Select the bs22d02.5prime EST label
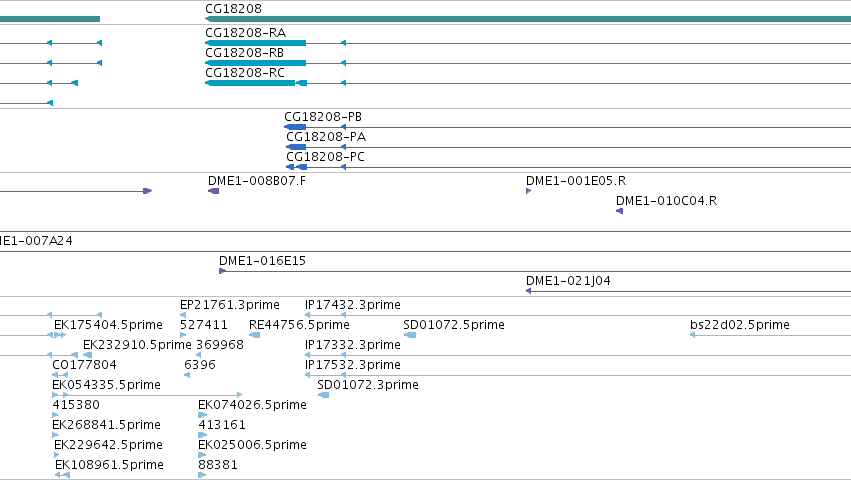Screen dimensions: 851x480 pyautogui.click(x=740, y=325)
